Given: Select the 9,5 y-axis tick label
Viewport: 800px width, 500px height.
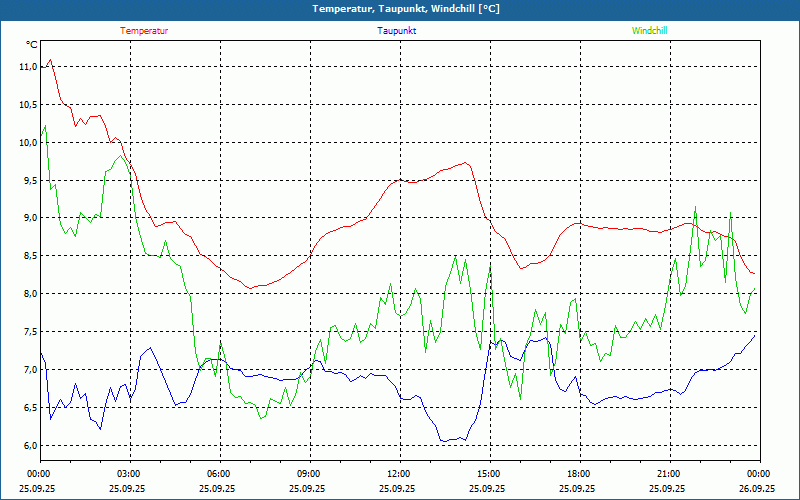Looking at the screenshot, I should click(28, 180).
